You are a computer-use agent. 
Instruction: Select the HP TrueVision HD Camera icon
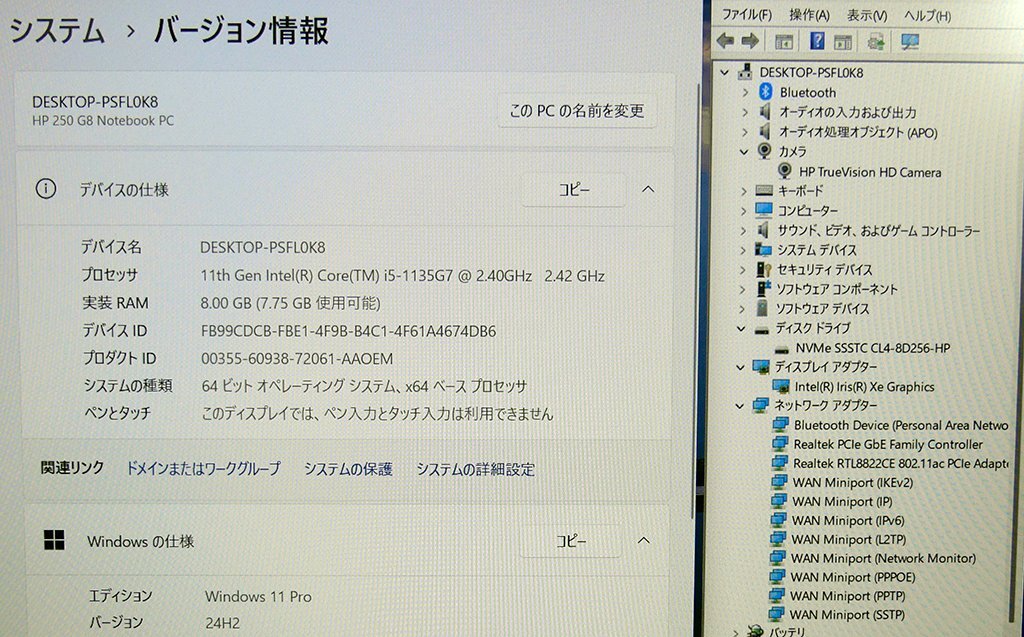coord(785,171)
